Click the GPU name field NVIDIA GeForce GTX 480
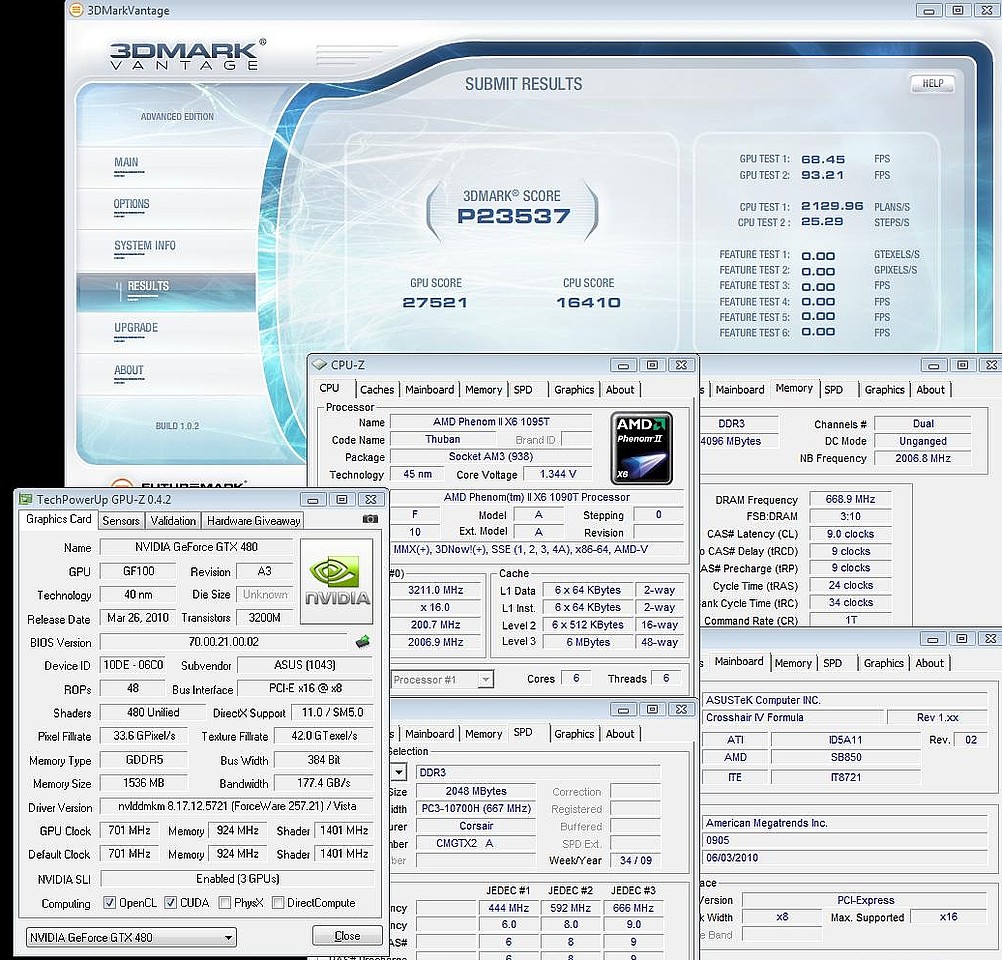The height and width of the screenshot is (960, 1002). click(x=196, y=547)
